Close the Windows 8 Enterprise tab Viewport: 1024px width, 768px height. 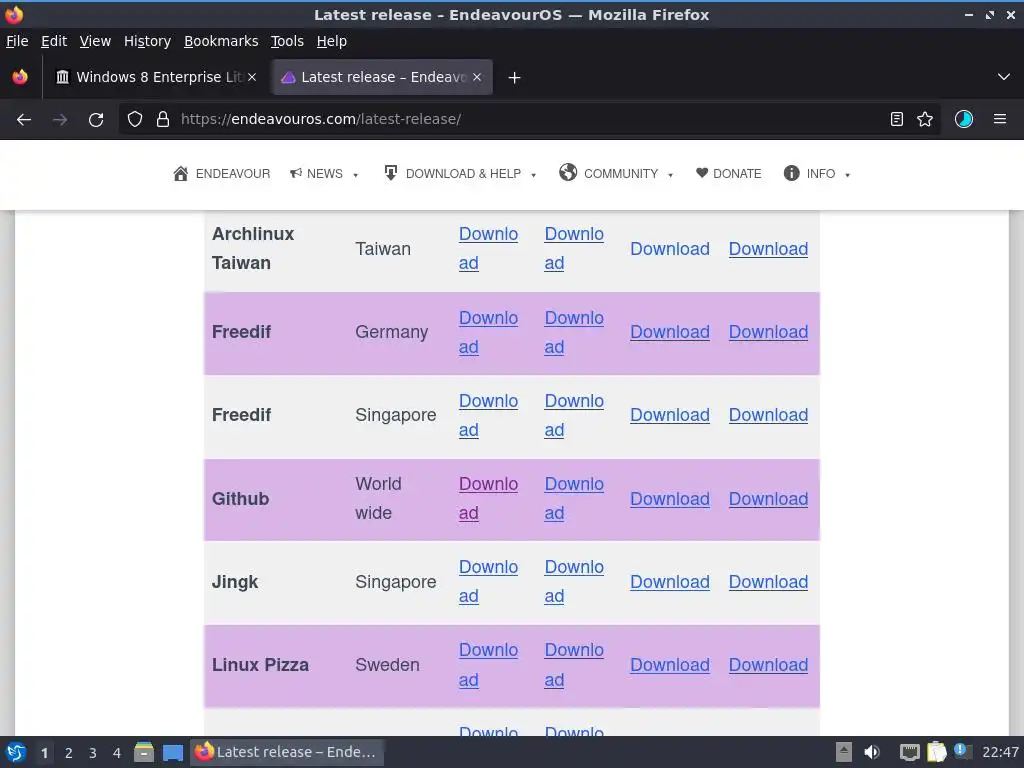[251, 77]
